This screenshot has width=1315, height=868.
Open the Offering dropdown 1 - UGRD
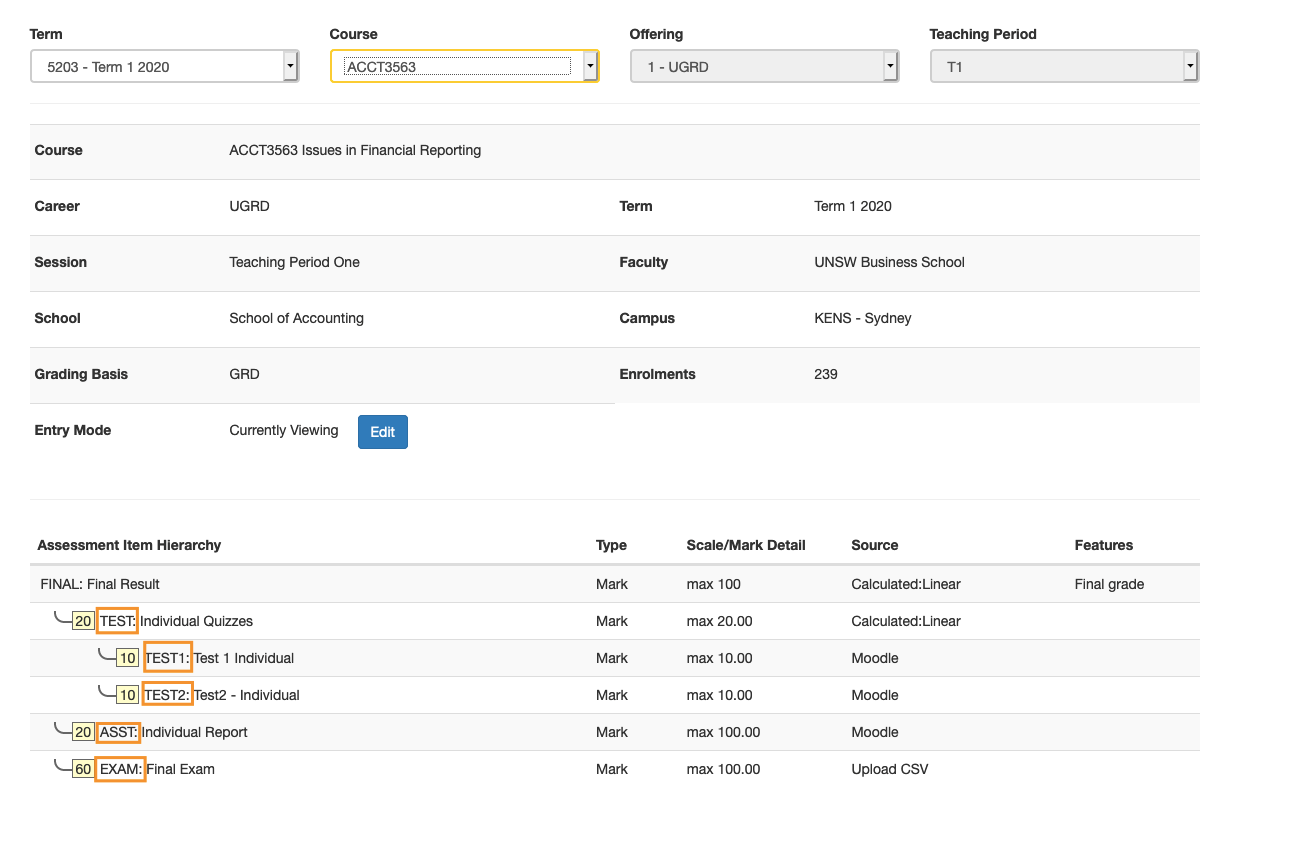click(x=764, y=67)
